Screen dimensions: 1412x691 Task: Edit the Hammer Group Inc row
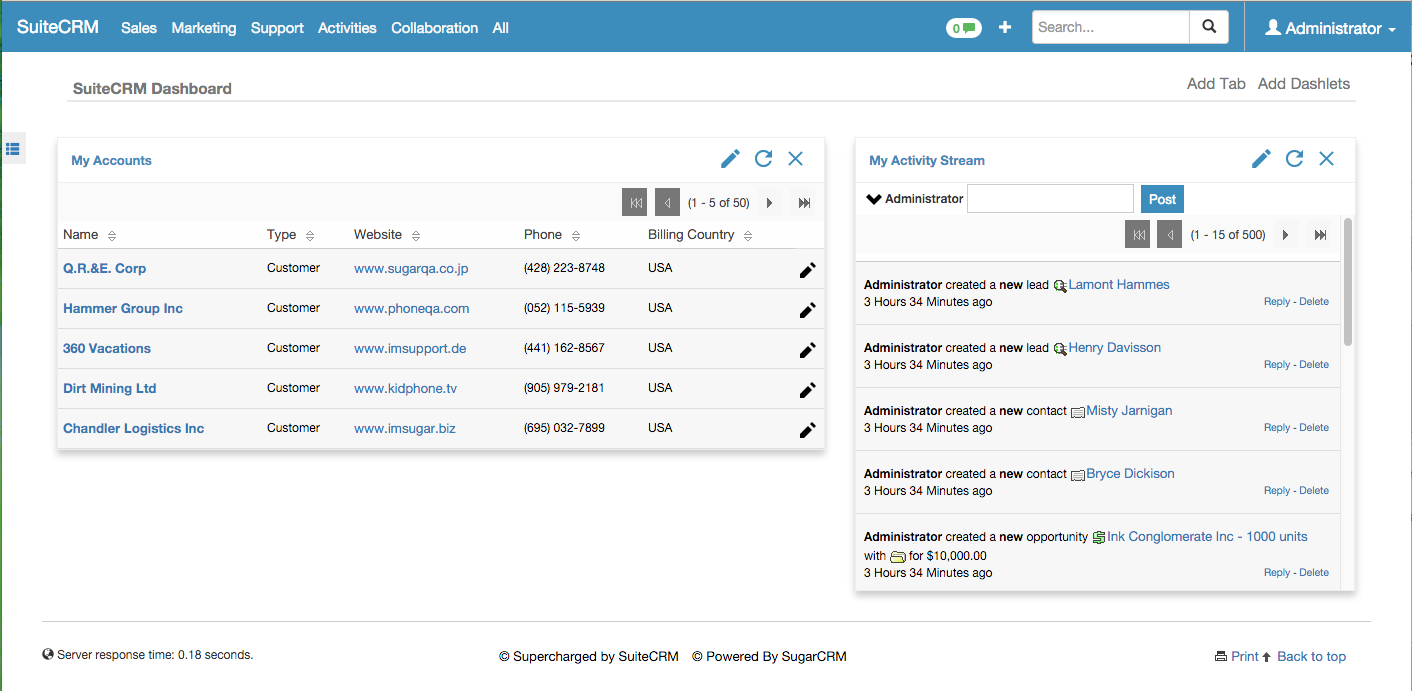[x=807, y=310]
